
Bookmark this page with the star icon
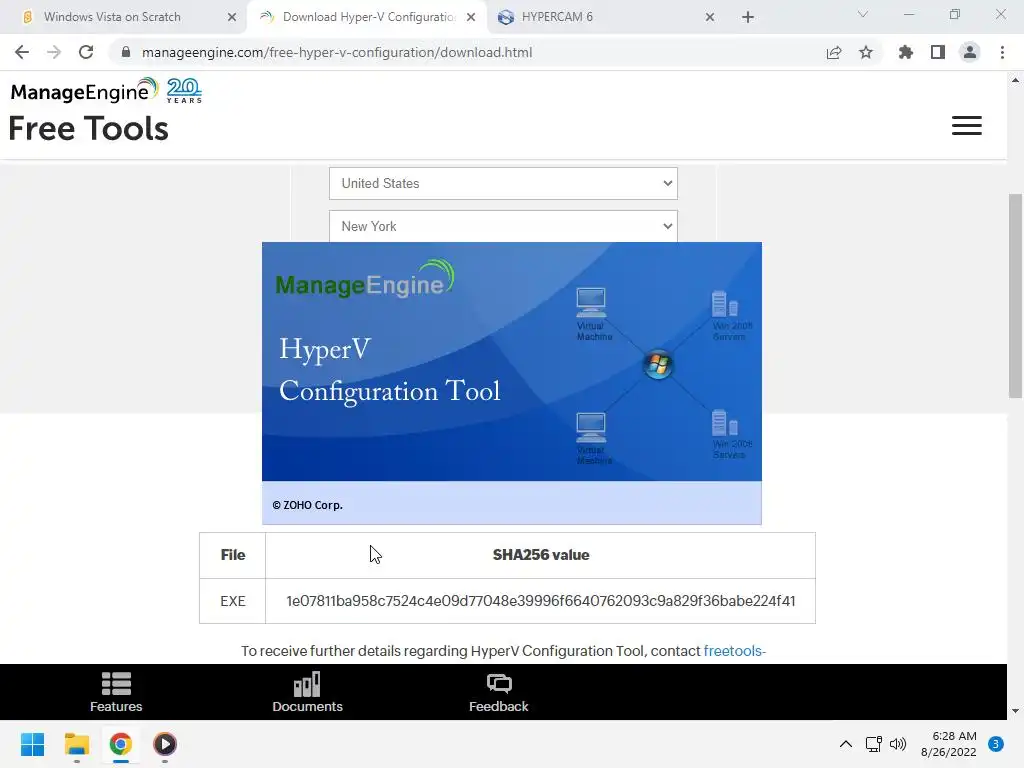[x=866, y=52]
